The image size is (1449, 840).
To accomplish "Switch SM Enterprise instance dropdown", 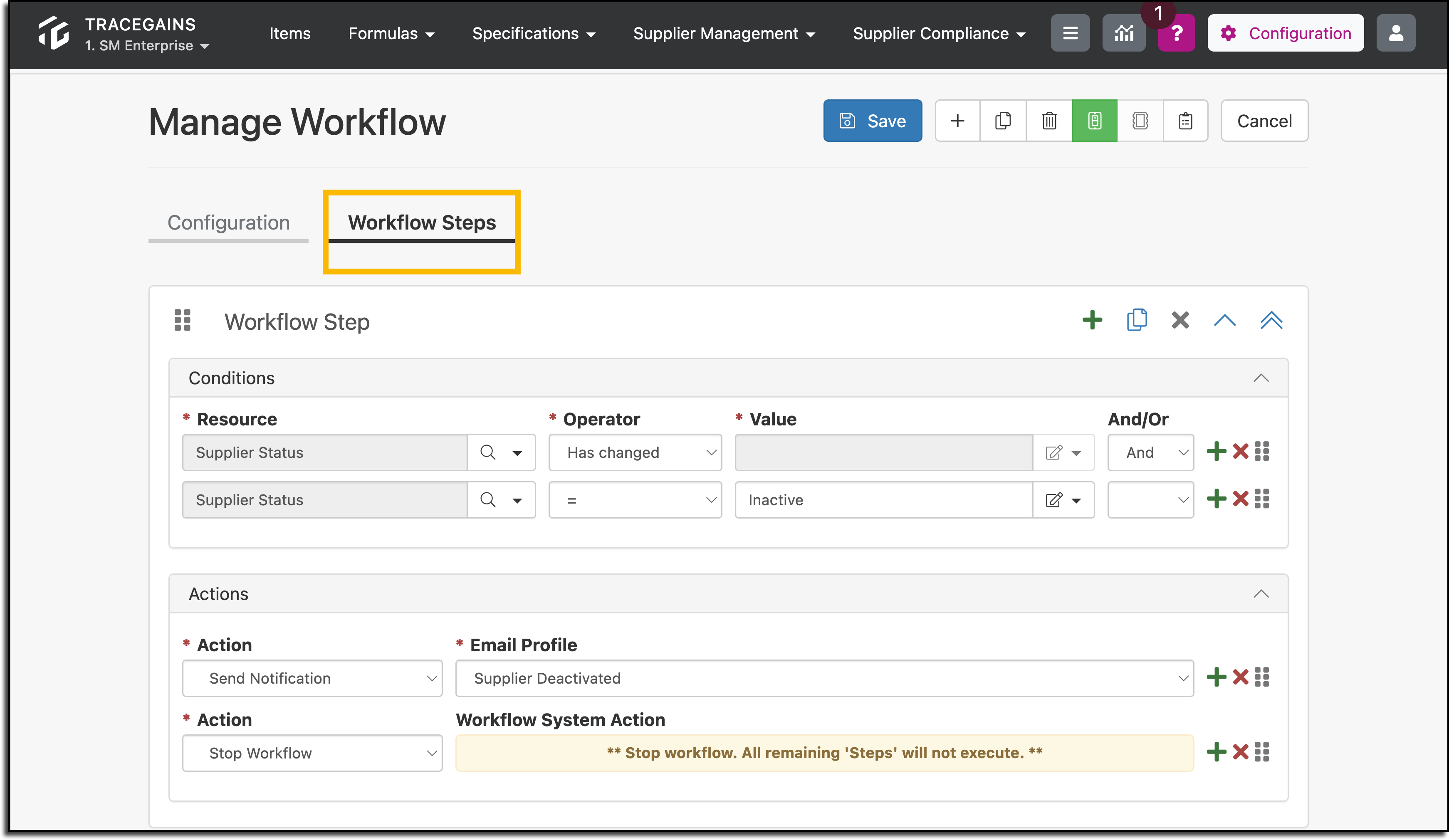I will tap(147, 45).
